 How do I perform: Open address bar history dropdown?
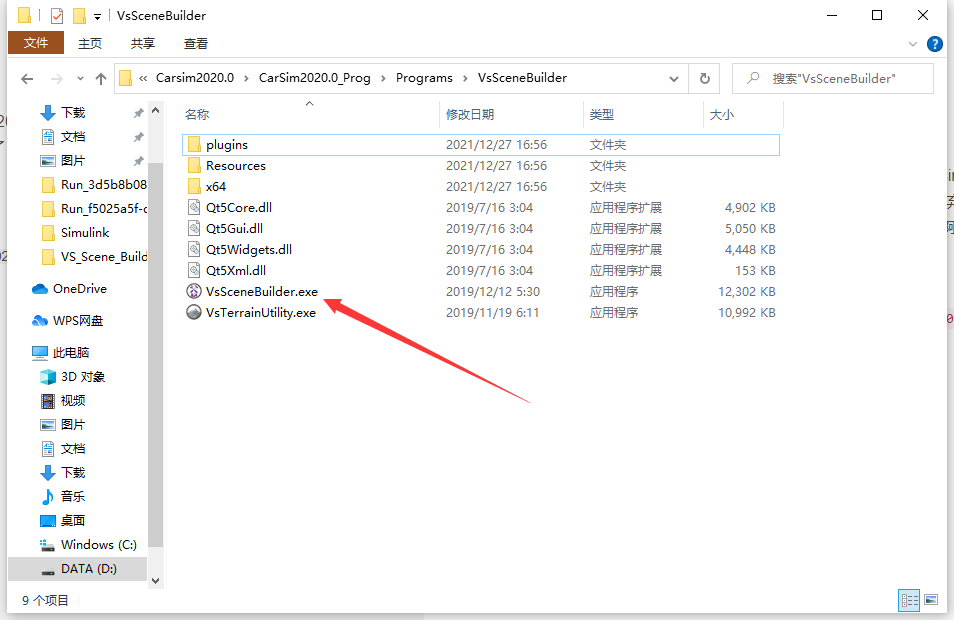674,78
